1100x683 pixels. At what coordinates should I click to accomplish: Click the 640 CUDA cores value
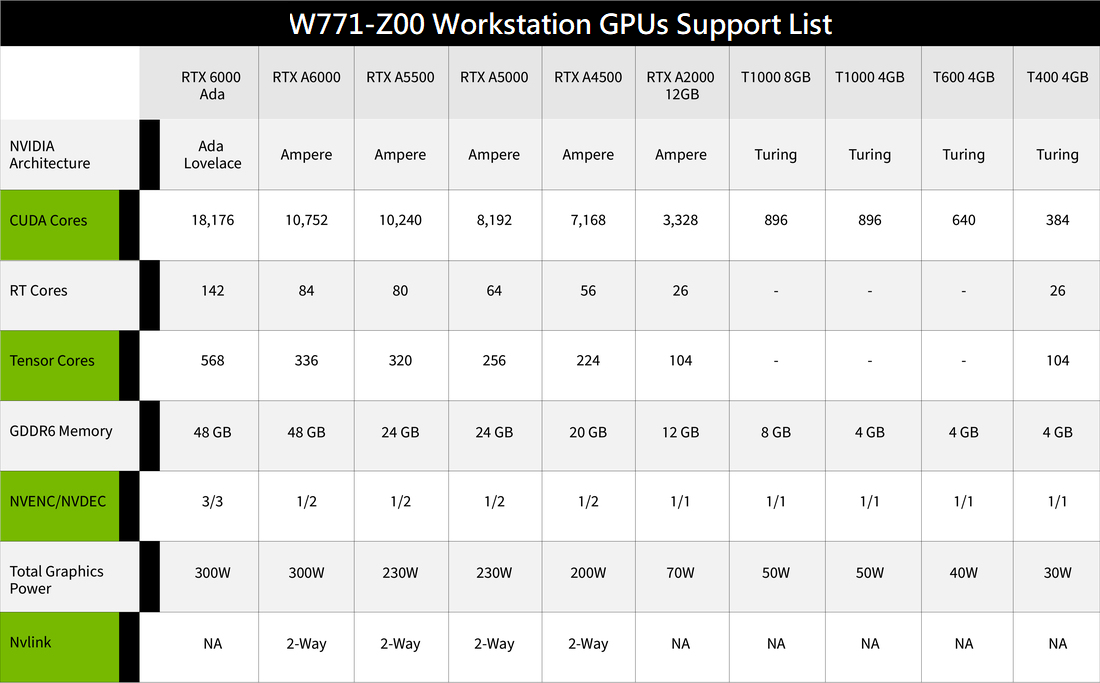[x=964, y=220]
